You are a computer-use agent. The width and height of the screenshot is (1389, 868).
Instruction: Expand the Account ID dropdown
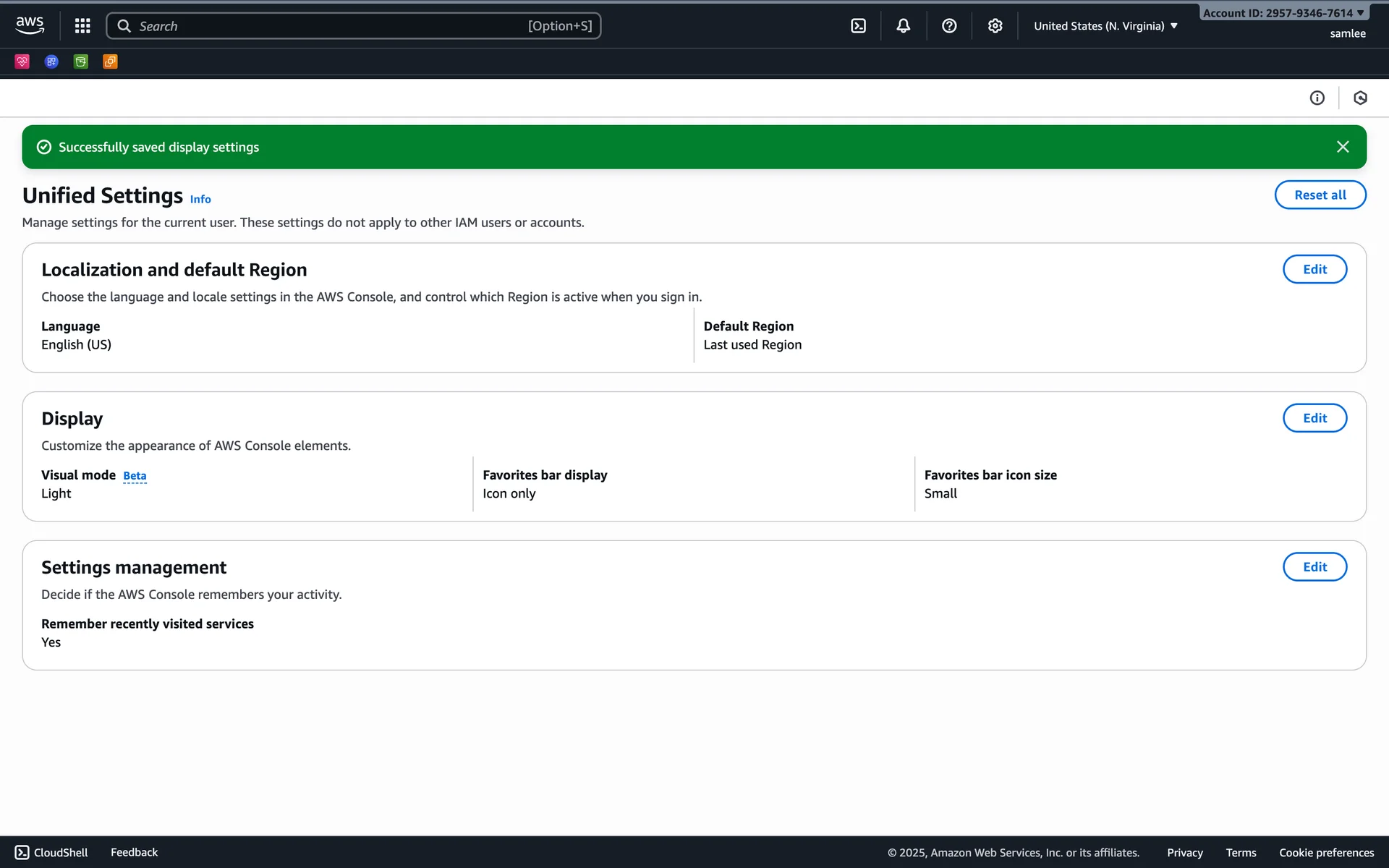coord(1283,13)
